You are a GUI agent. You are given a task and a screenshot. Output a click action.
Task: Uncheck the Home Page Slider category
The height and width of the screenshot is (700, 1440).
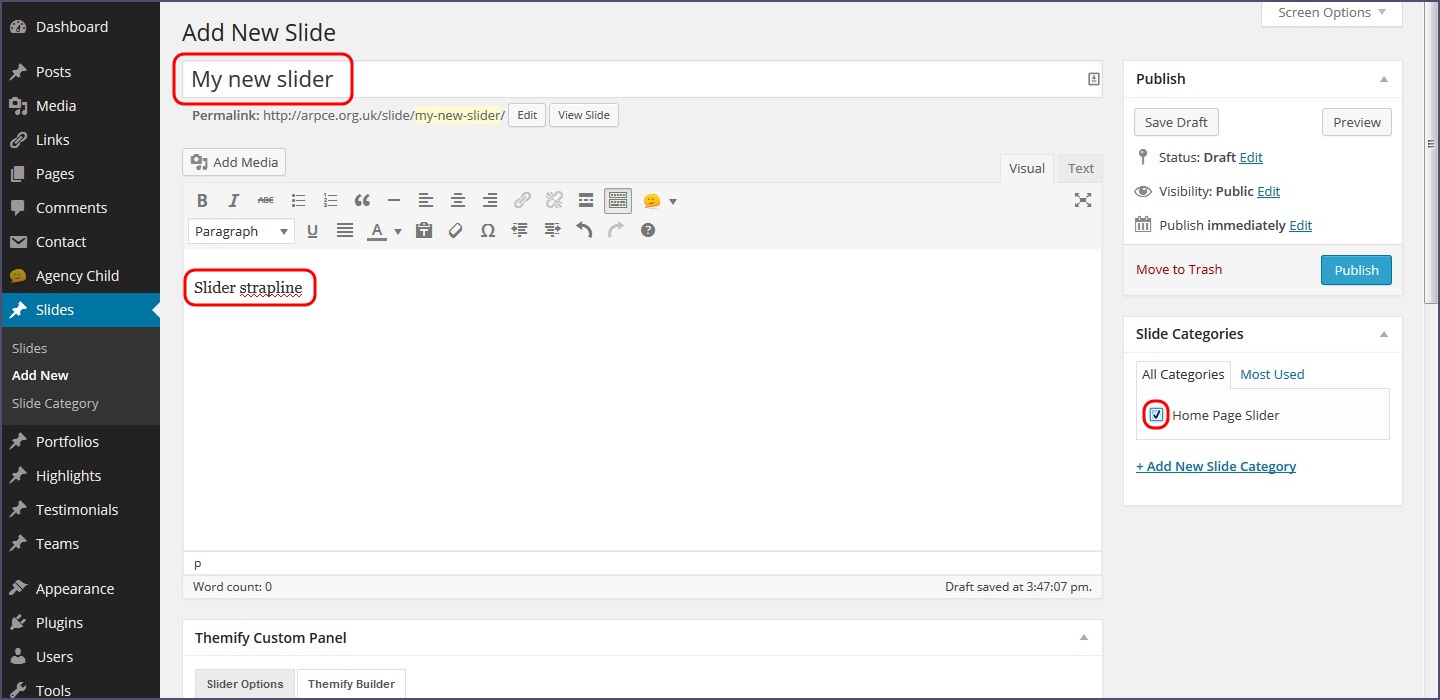[x=1156, y=415]
